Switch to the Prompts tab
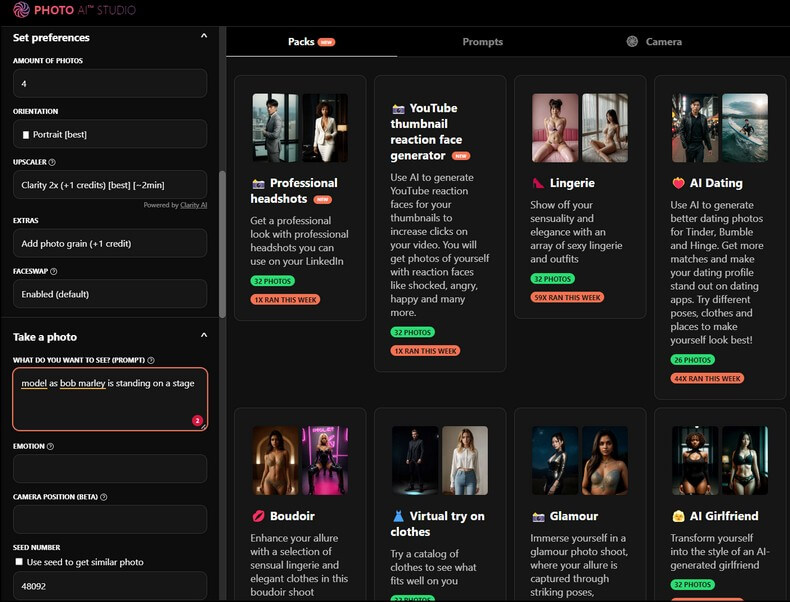The image size is (790, 602). point(483,42)
